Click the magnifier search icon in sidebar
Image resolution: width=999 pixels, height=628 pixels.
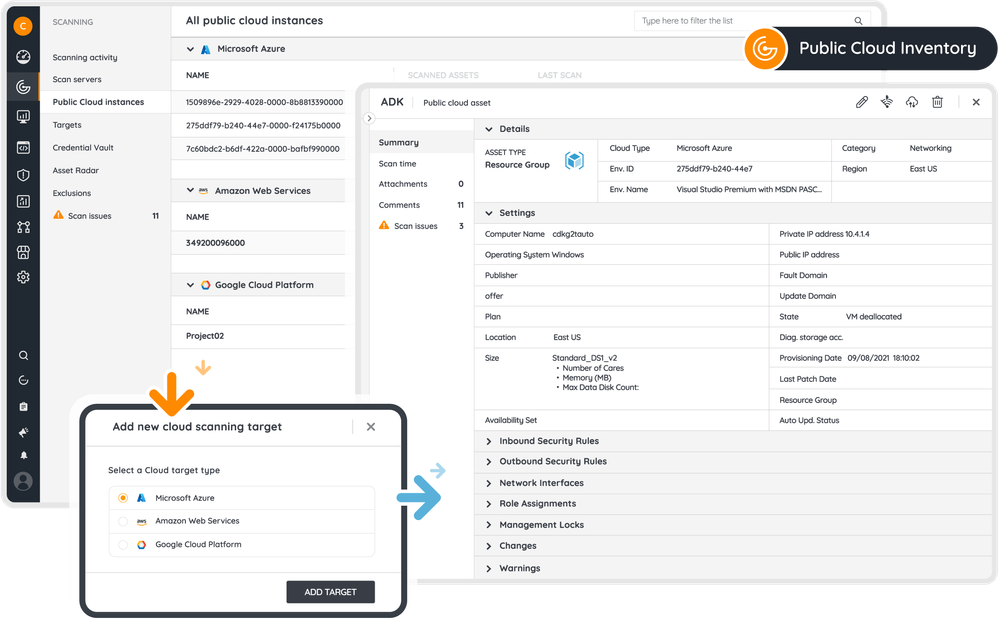coord(23,355)
